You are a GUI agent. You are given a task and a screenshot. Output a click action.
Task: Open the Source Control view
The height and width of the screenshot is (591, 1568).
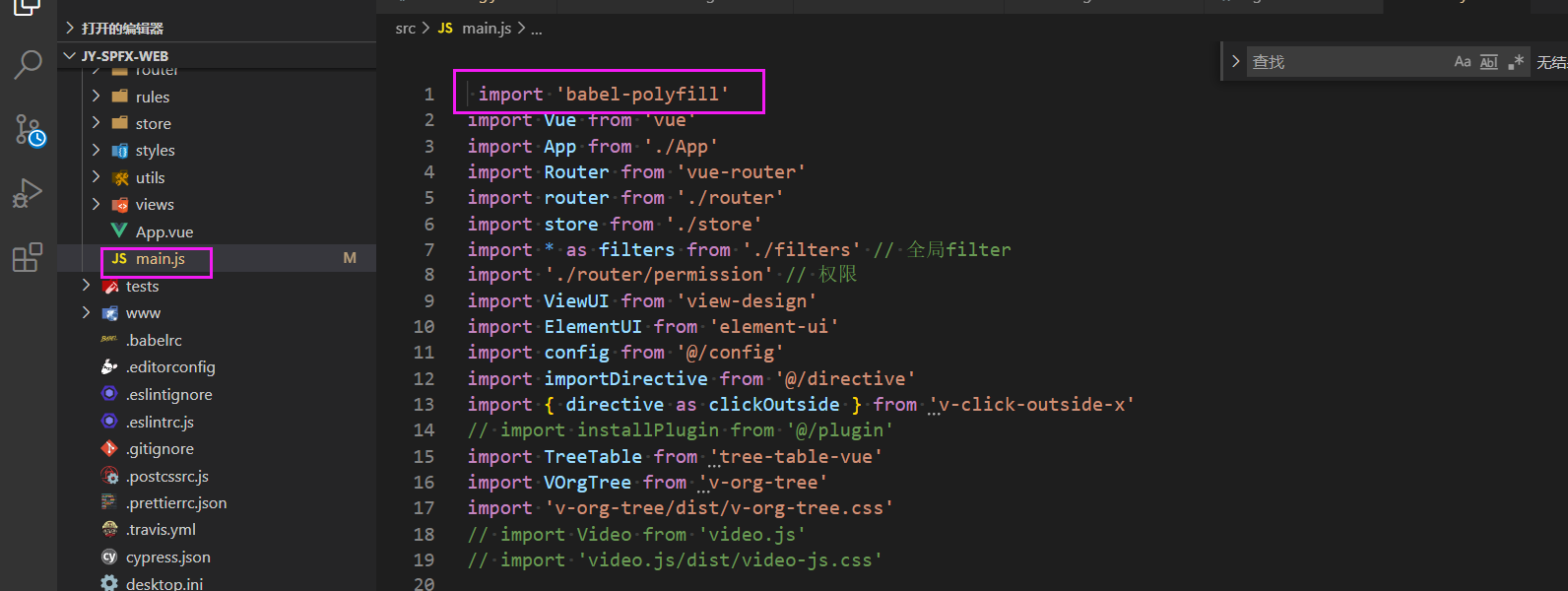click(30, 130)
